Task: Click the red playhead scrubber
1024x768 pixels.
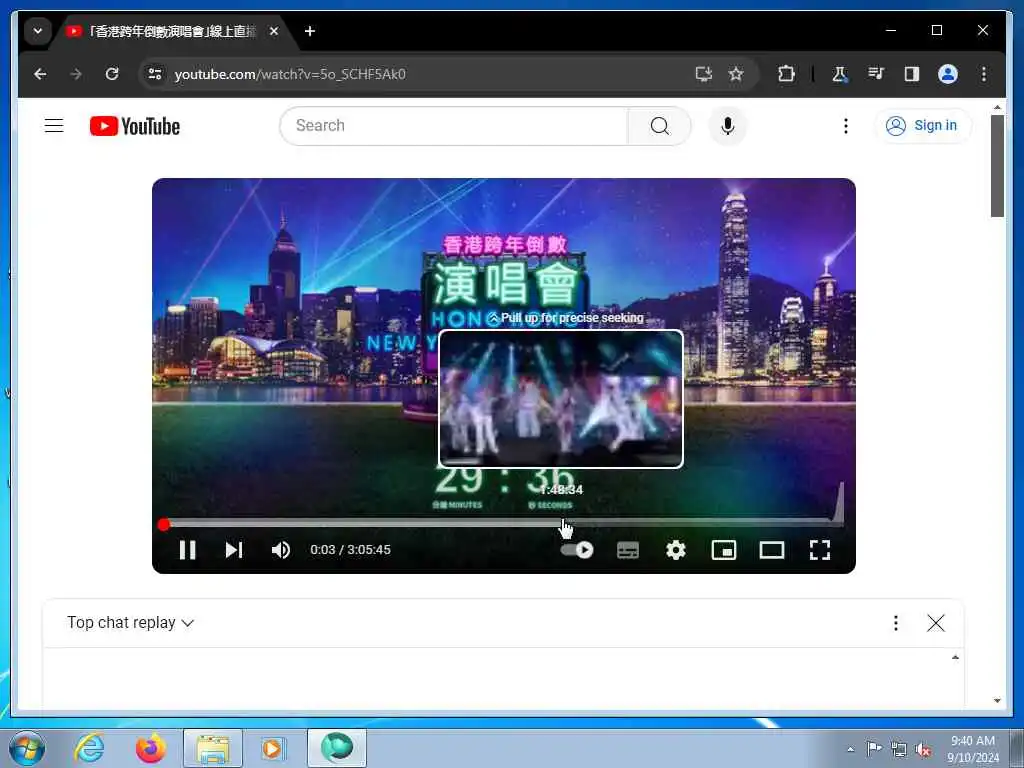Action: 164,524
